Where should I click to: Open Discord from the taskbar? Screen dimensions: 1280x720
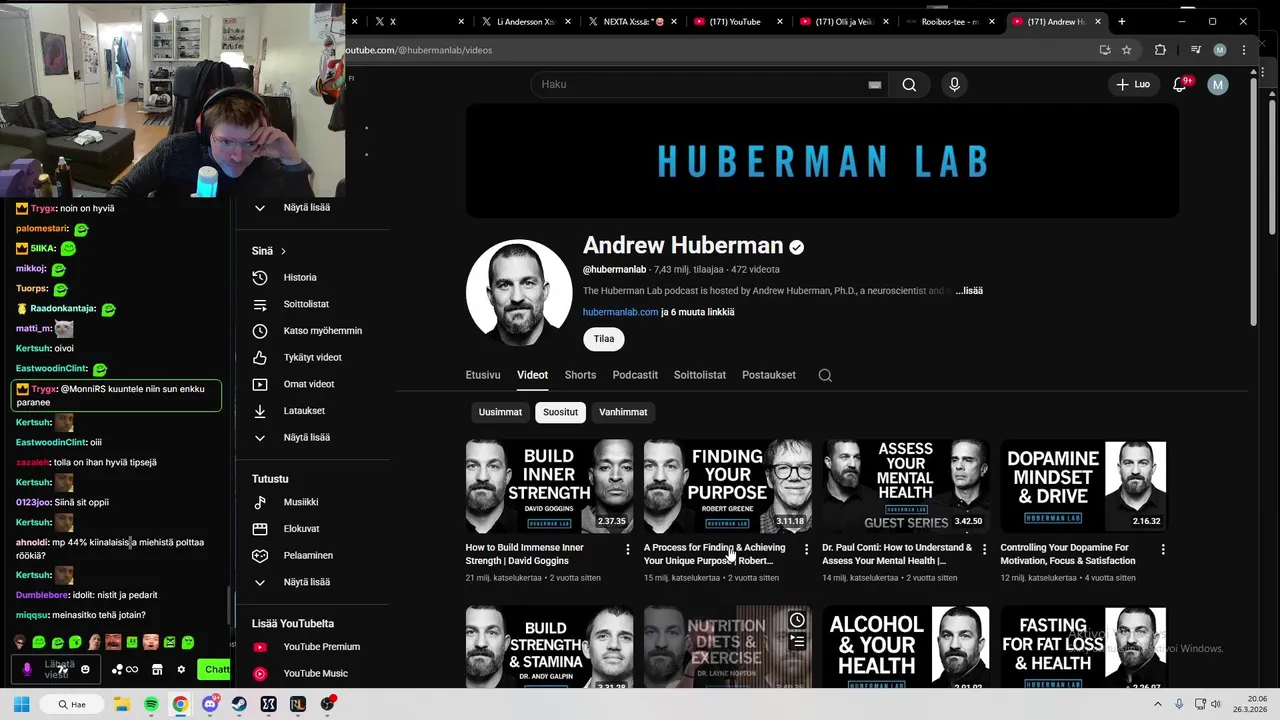tap(210, 705)
